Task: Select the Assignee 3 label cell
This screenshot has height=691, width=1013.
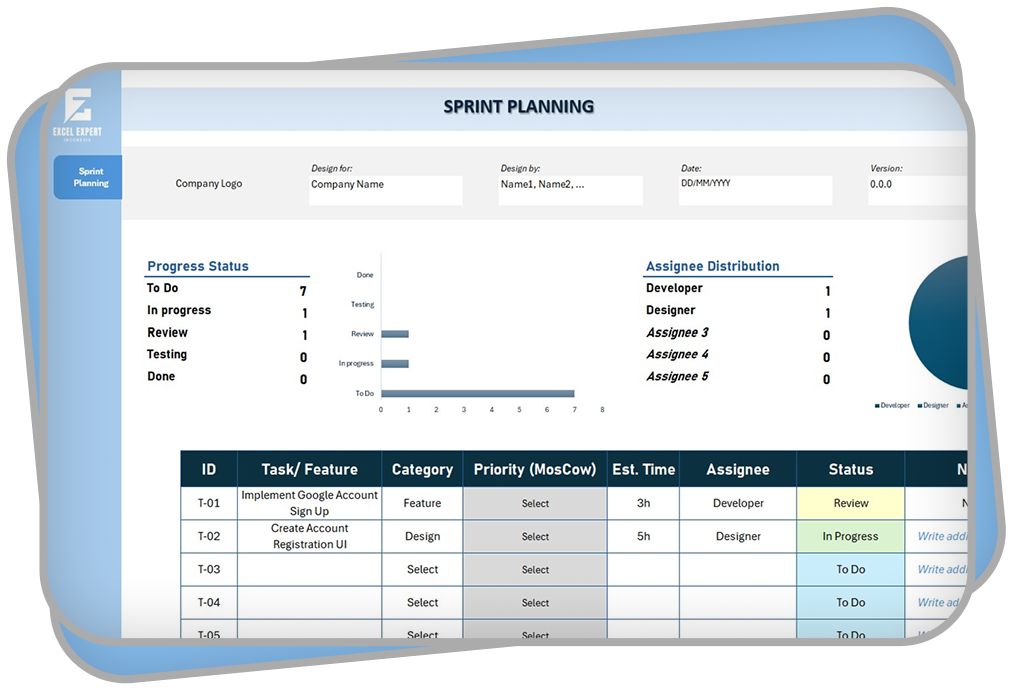Action: click(677, 333)
